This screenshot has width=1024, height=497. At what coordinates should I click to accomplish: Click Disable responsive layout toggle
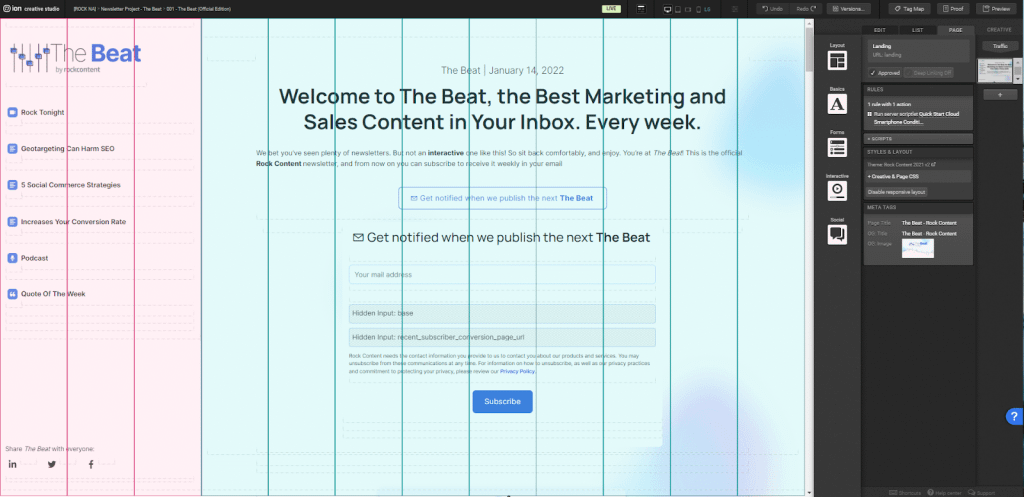(x=897, y=191)
